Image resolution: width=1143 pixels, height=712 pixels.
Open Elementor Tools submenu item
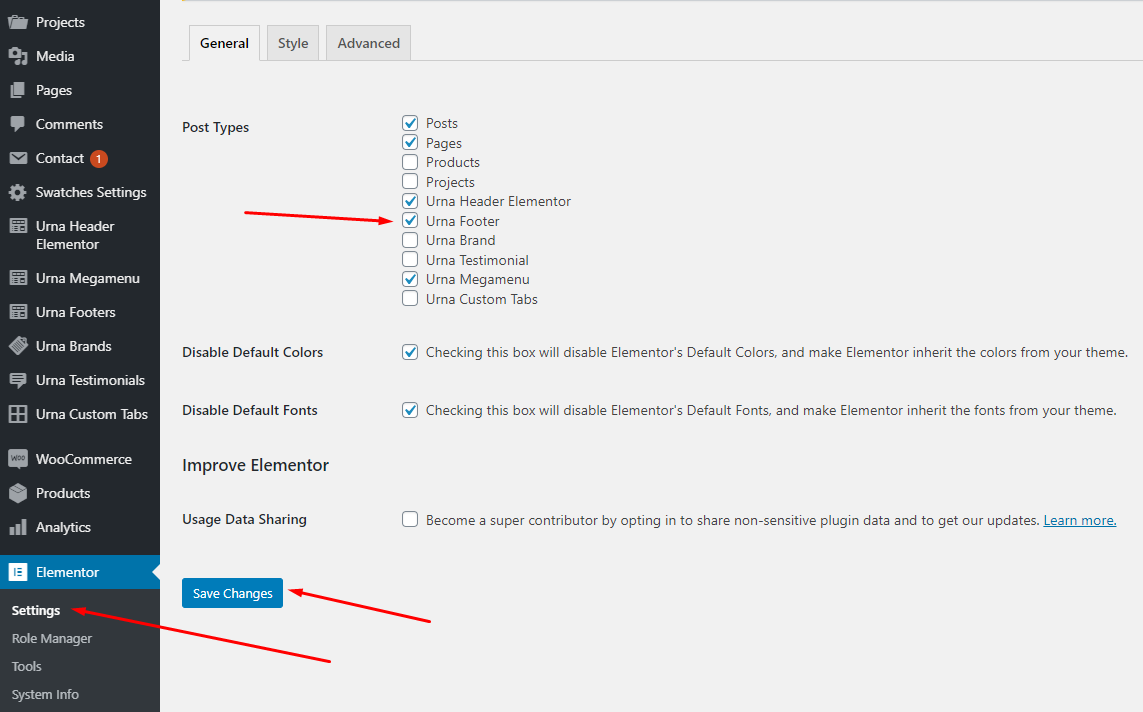(26, 666)
